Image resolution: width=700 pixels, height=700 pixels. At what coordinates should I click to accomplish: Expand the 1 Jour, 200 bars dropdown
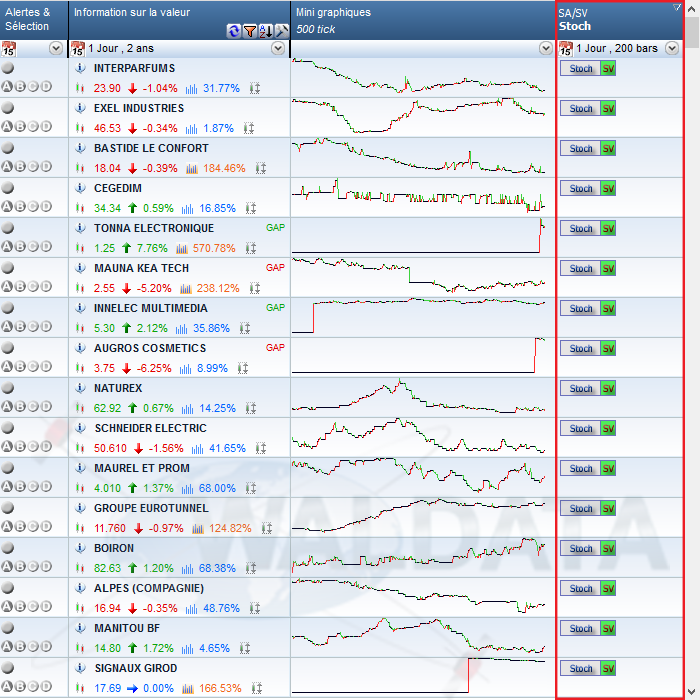point(672,48)
